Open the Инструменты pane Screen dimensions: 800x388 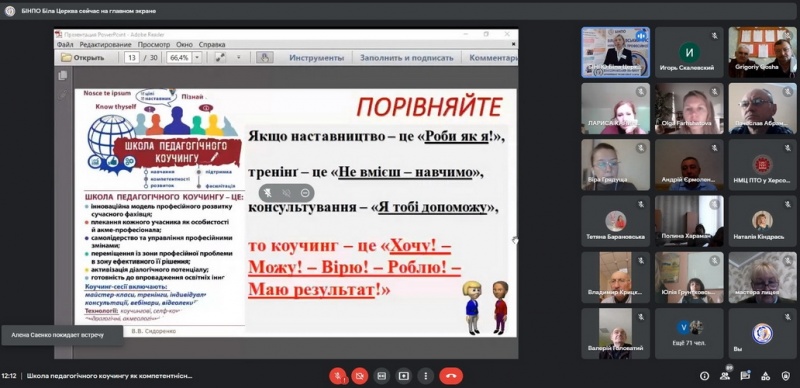tap(317, 58)
